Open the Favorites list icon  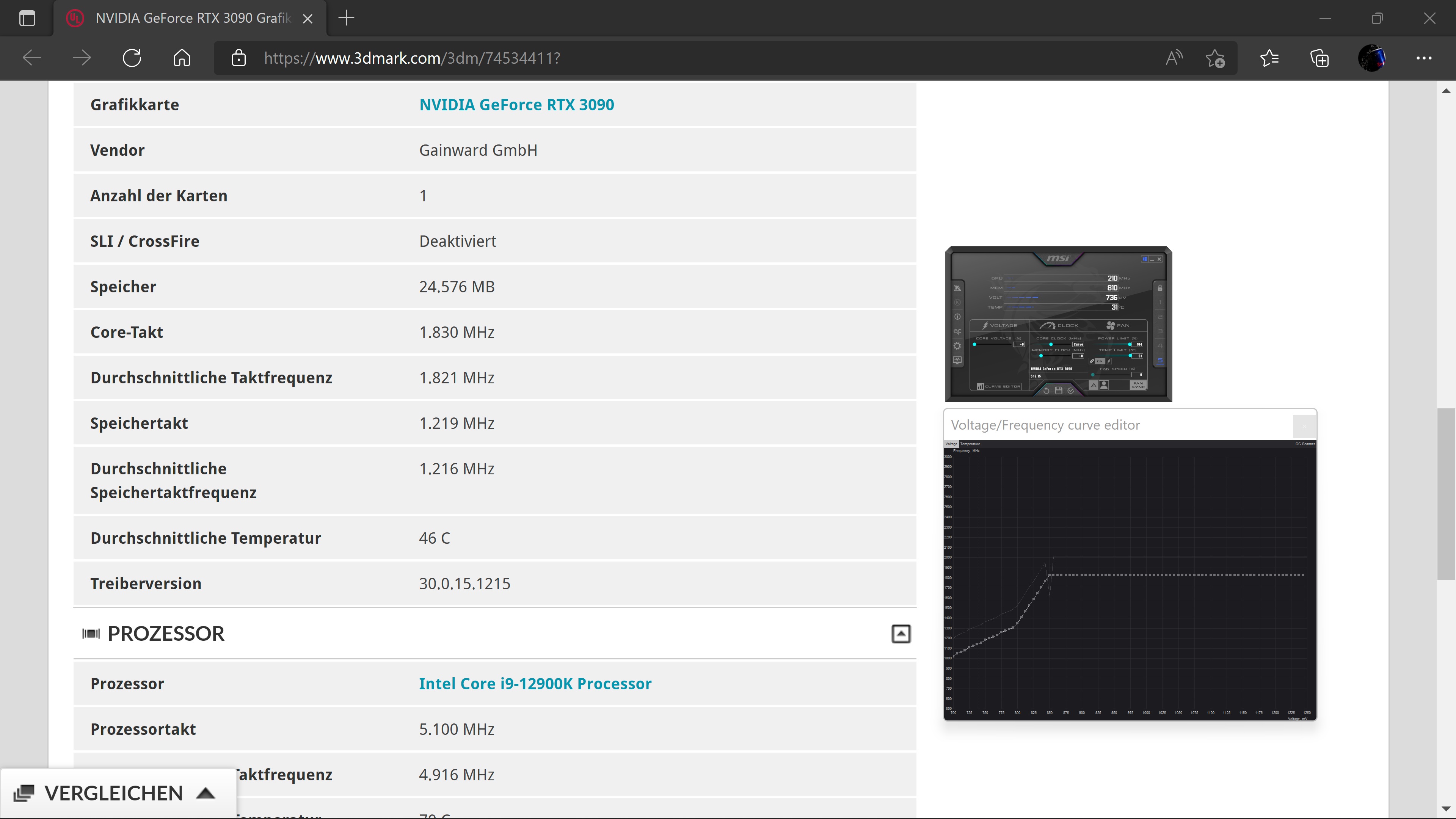[1269, 58]
